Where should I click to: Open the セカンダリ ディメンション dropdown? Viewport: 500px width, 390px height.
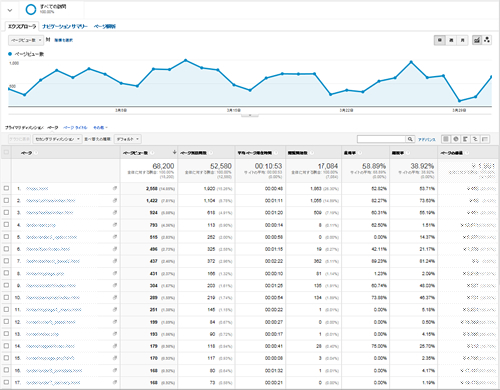pos(57,139)
